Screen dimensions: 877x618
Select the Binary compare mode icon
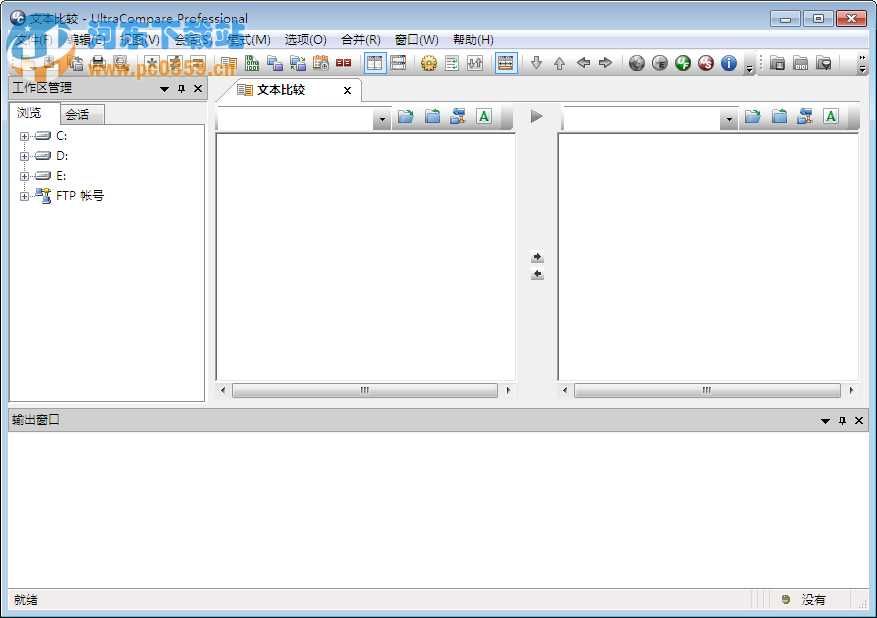(x=252, y=63)
